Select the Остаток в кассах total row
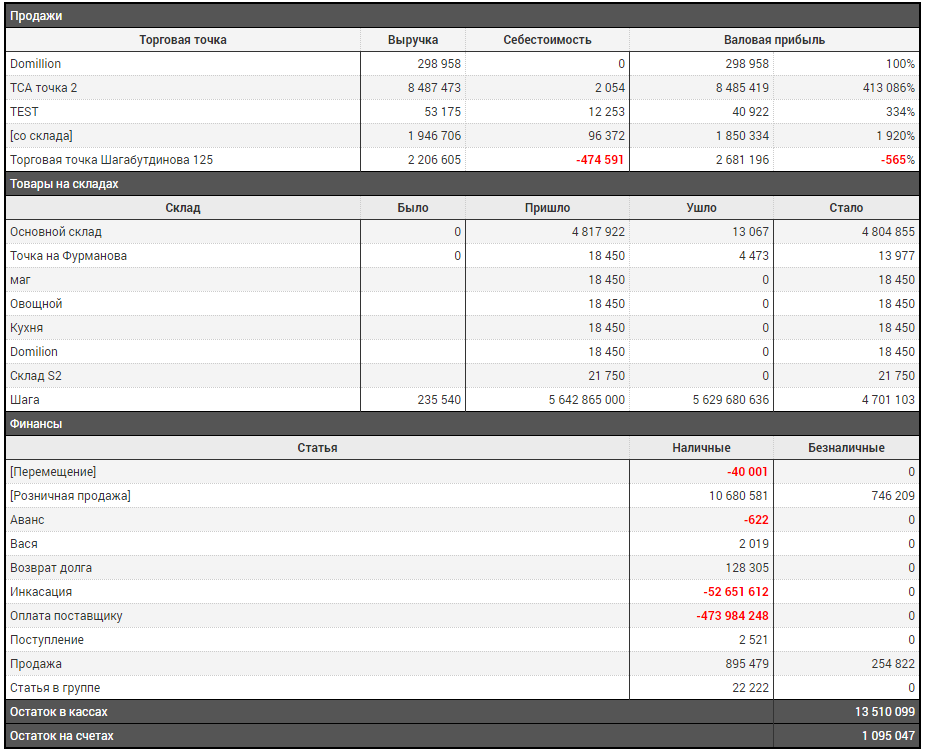 click(x=59, y=712)
